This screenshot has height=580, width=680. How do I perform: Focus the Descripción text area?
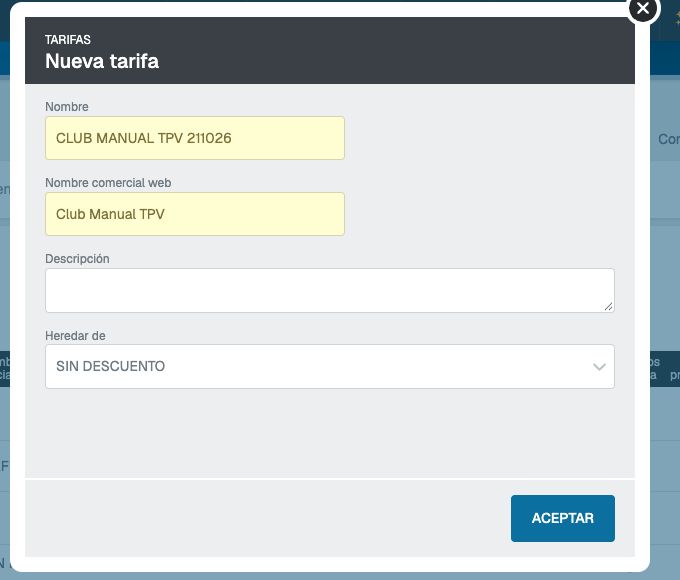(330, 290)
